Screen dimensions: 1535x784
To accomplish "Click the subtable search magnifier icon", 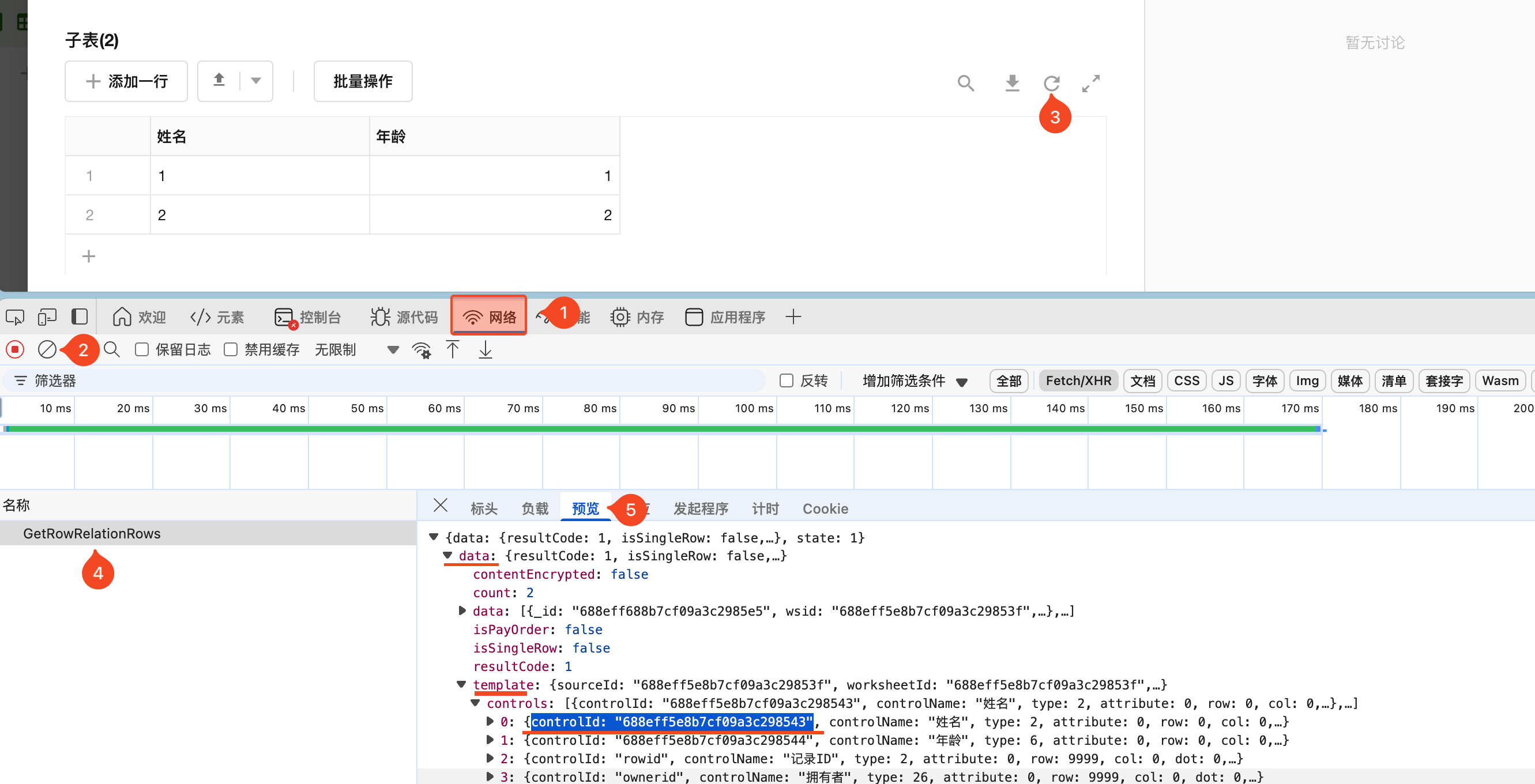I will coord(965,82).
